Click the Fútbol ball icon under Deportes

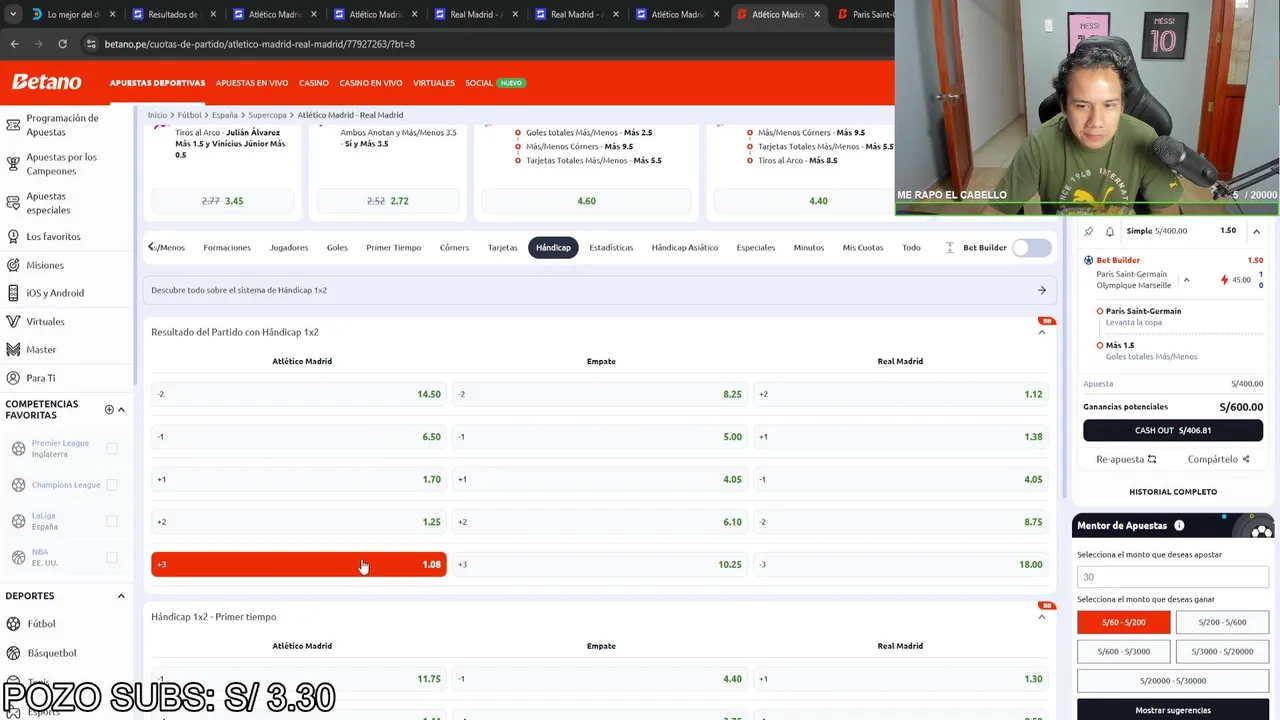click(x=13, y=624)
